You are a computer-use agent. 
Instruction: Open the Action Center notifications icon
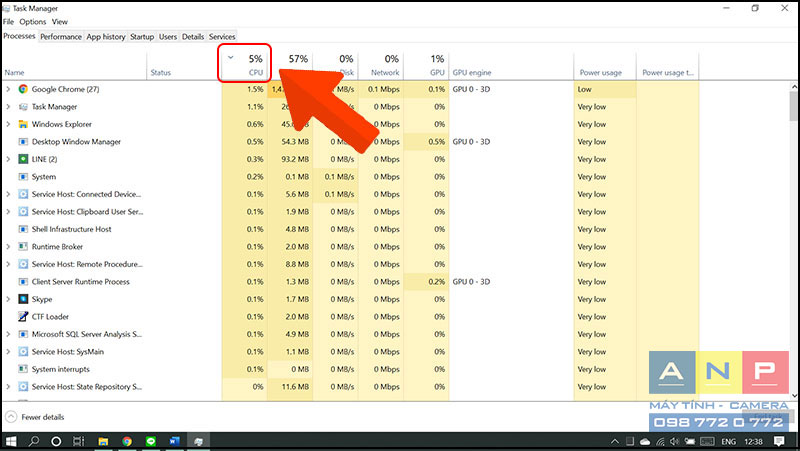coord(779,441)
